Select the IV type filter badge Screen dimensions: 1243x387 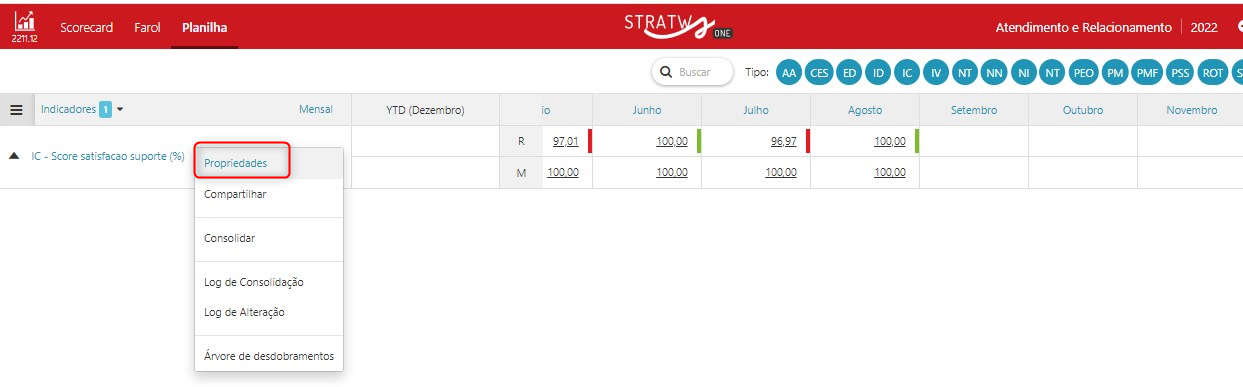tap(936, 73)
